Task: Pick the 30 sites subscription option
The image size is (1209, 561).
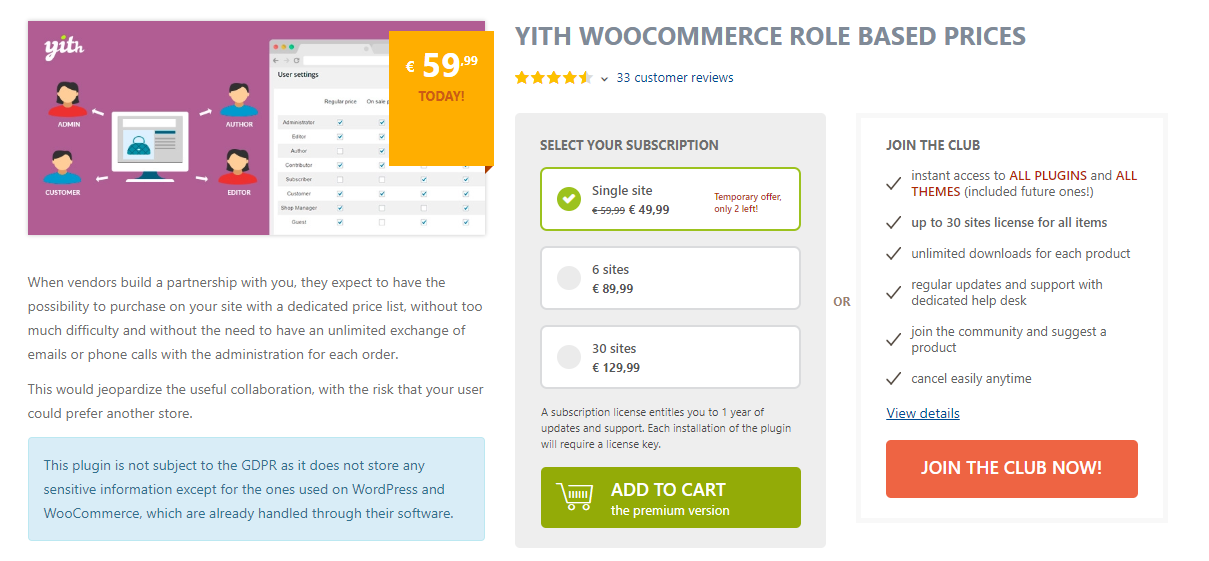Action: pyautogui.click(x=569, y=357)
